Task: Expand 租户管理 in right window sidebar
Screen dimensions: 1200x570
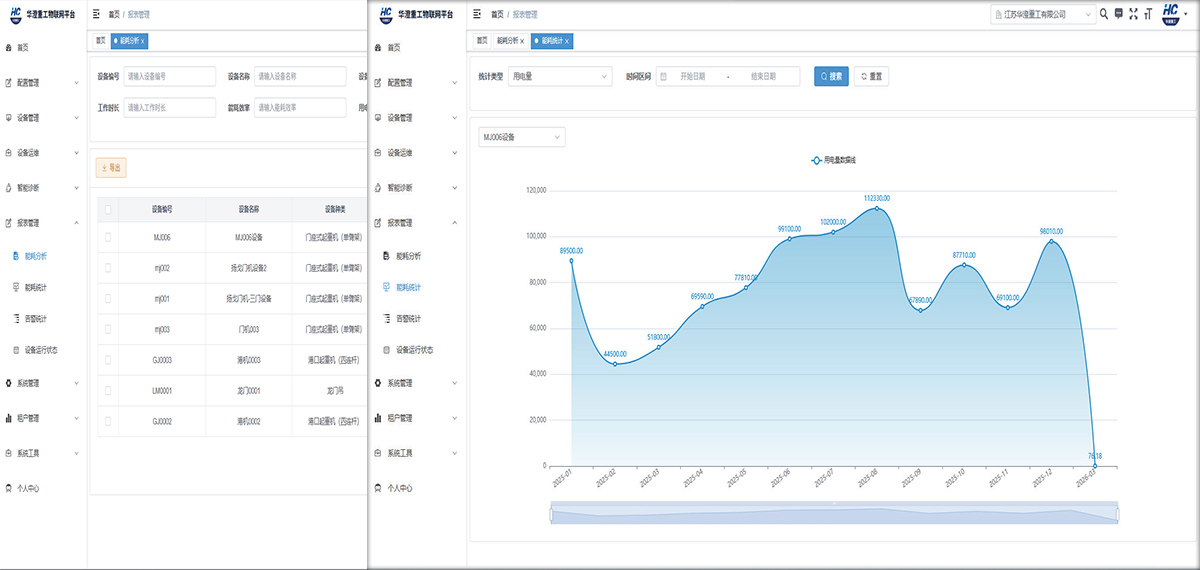Action: tap(418, 418)
